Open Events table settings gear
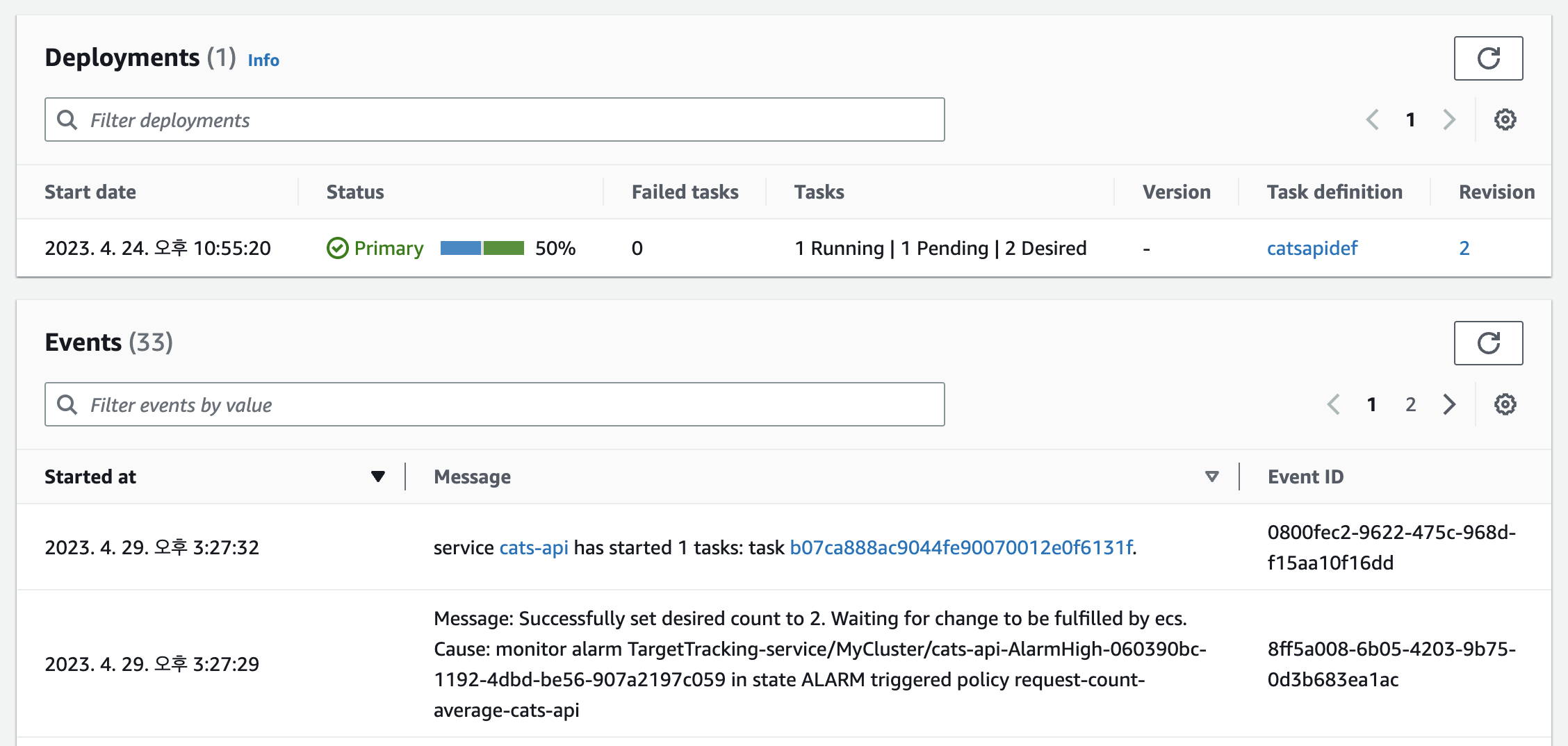 coord(1505,404)
